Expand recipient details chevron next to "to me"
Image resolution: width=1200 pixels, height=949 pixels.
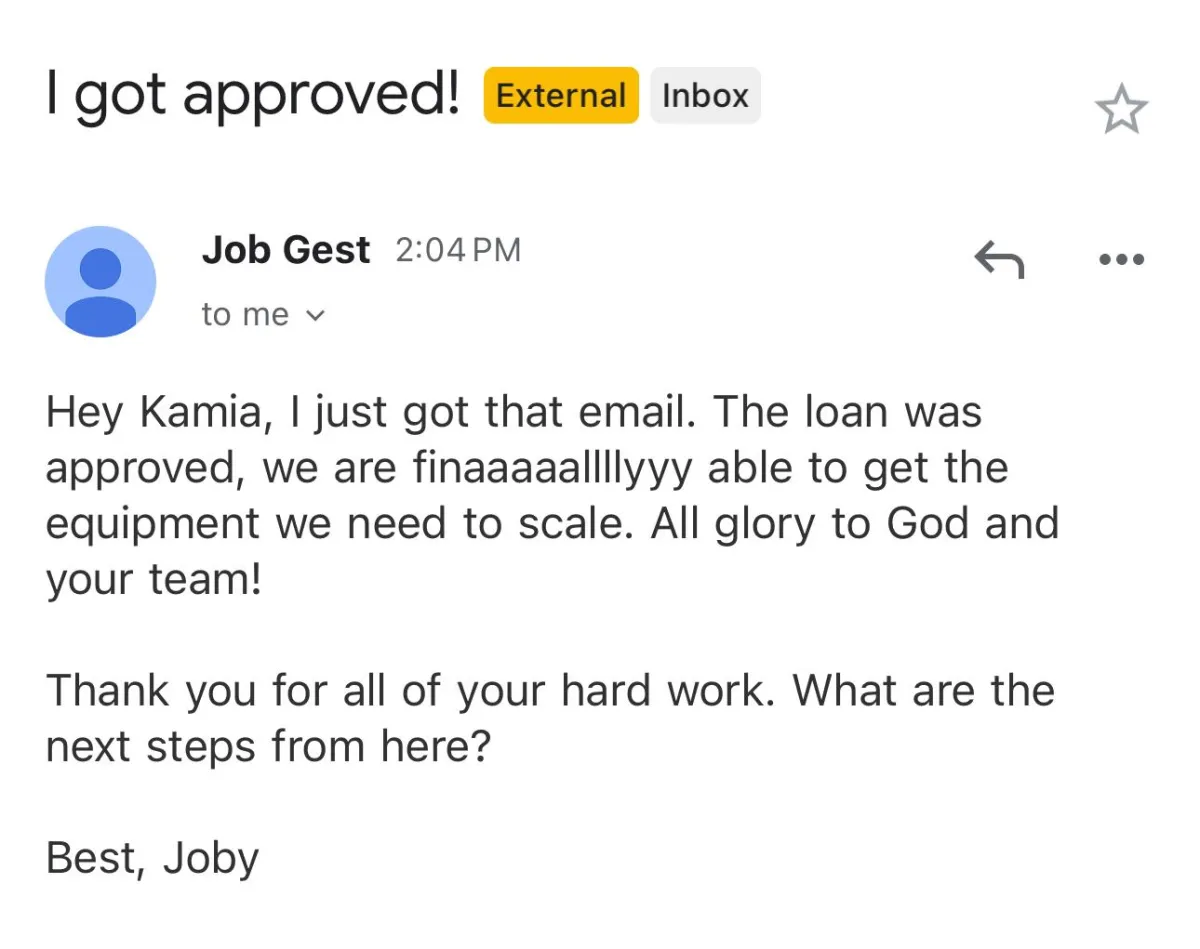[x=315, y=316]
